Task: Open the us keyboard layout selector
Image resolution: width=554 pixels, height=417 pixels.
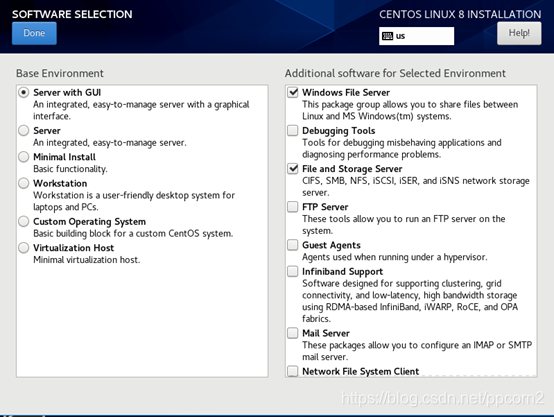Action: [417, 36]
